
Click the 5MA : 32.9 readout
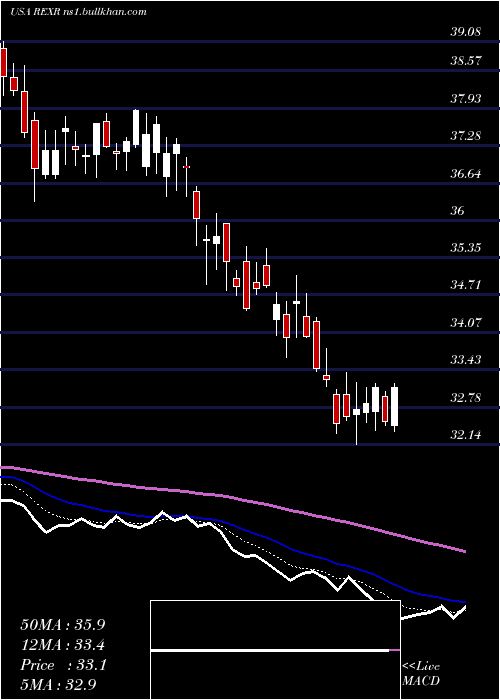58,685
